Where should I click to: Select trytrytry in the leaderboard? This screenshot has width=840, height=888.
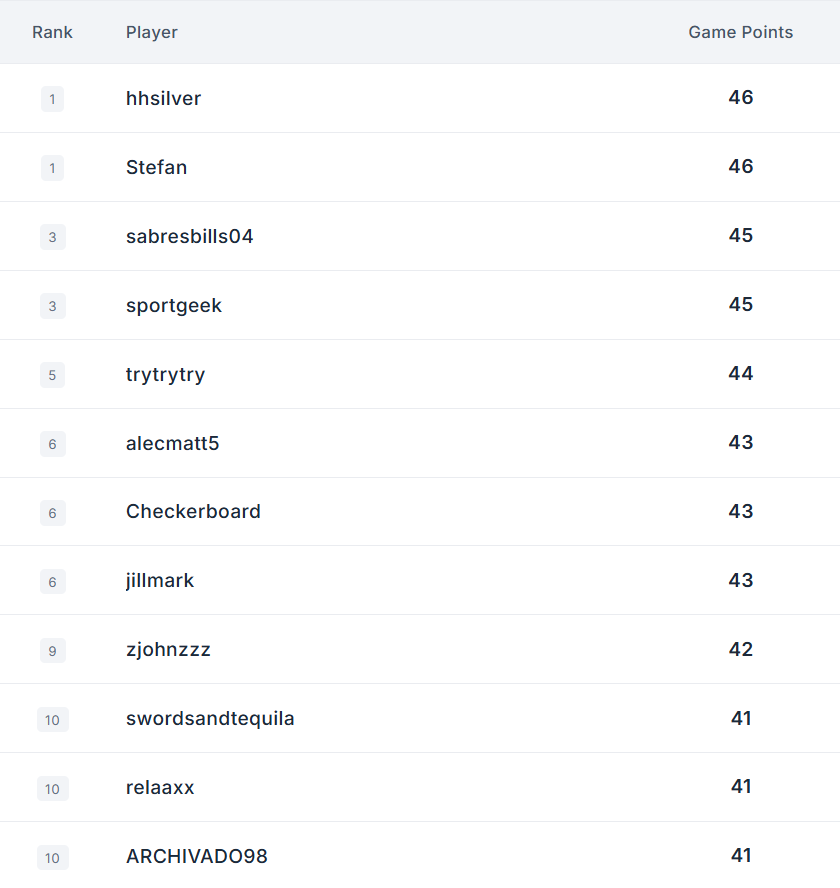[165, 375]
